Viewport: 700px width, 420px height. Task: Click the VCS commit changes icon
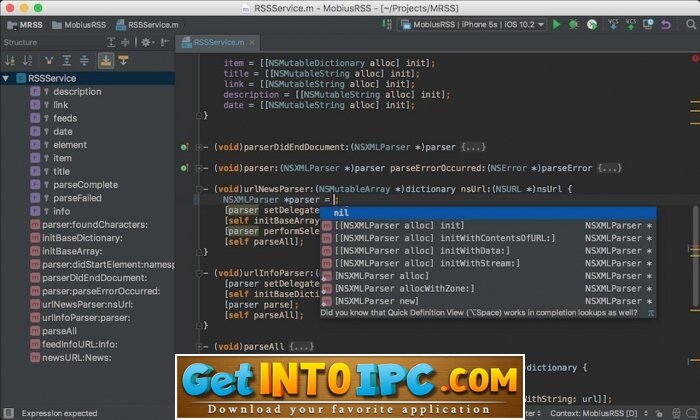pyautogui.click(x=630, y=25)
